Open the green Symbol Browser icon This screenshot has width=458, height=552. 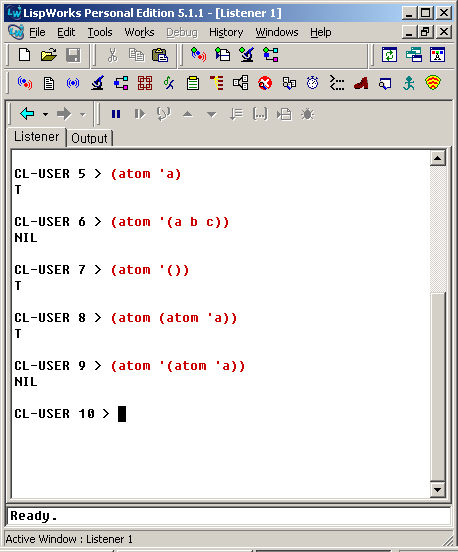coord(169,83)
